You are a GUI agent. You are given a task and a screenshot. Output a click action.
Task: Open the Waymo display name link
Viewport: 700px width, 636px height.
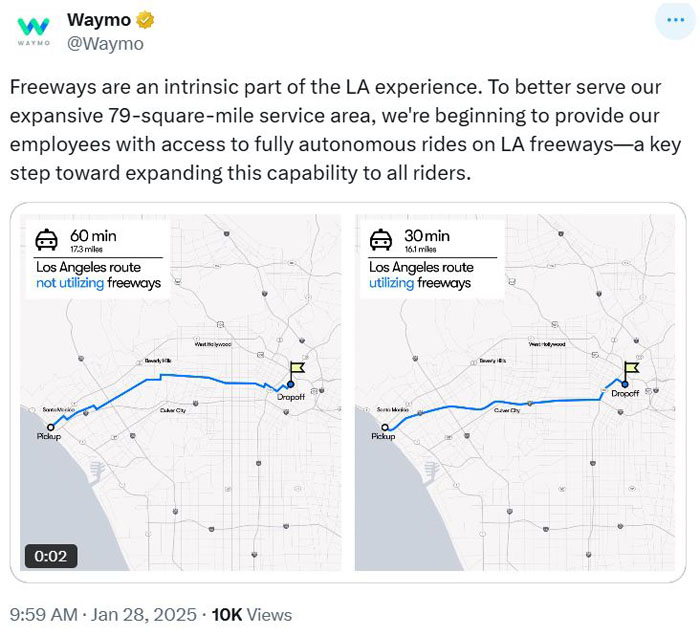tap(99, 20)
